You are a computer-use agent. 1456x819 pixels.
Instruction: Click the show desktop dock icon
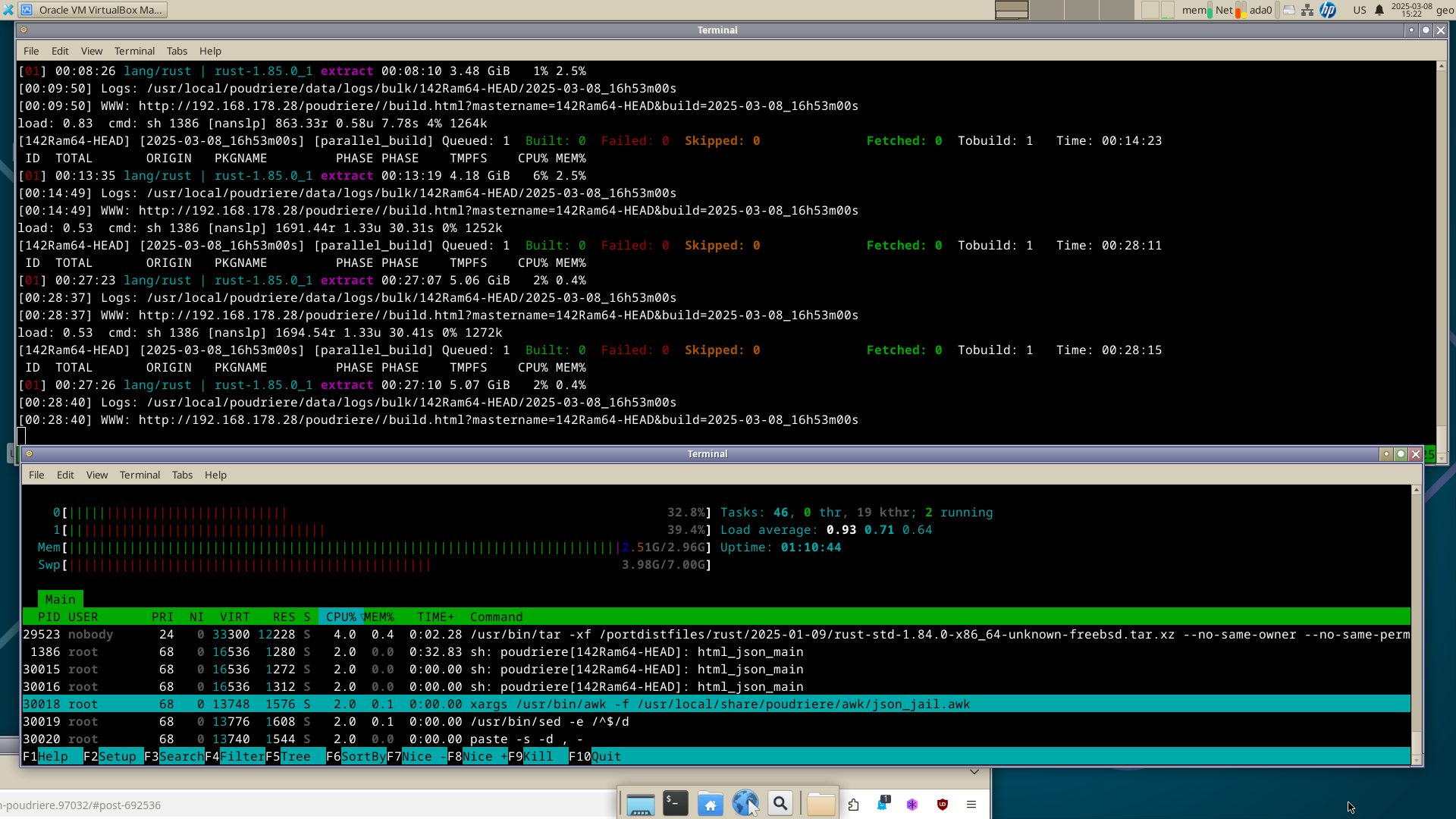coord(640,804)
